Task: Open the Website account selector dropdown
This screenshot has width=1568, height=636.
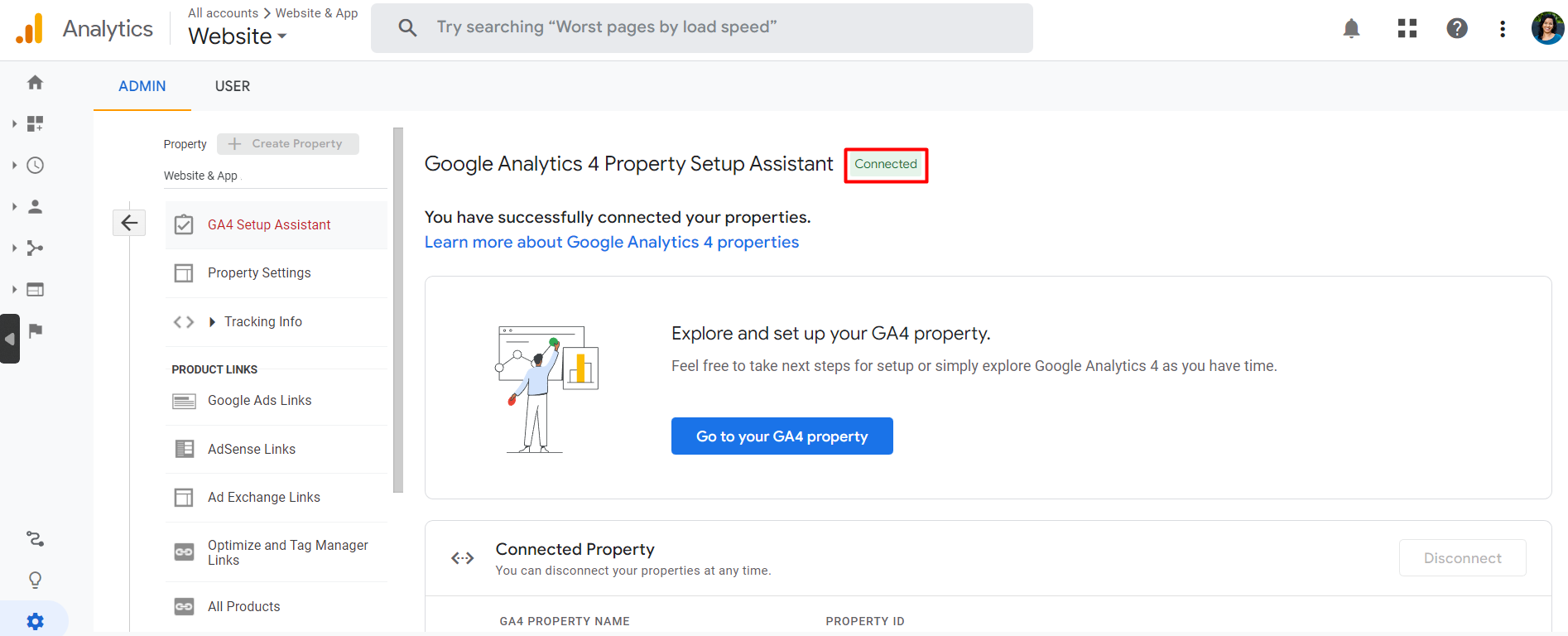Action: 238,36
